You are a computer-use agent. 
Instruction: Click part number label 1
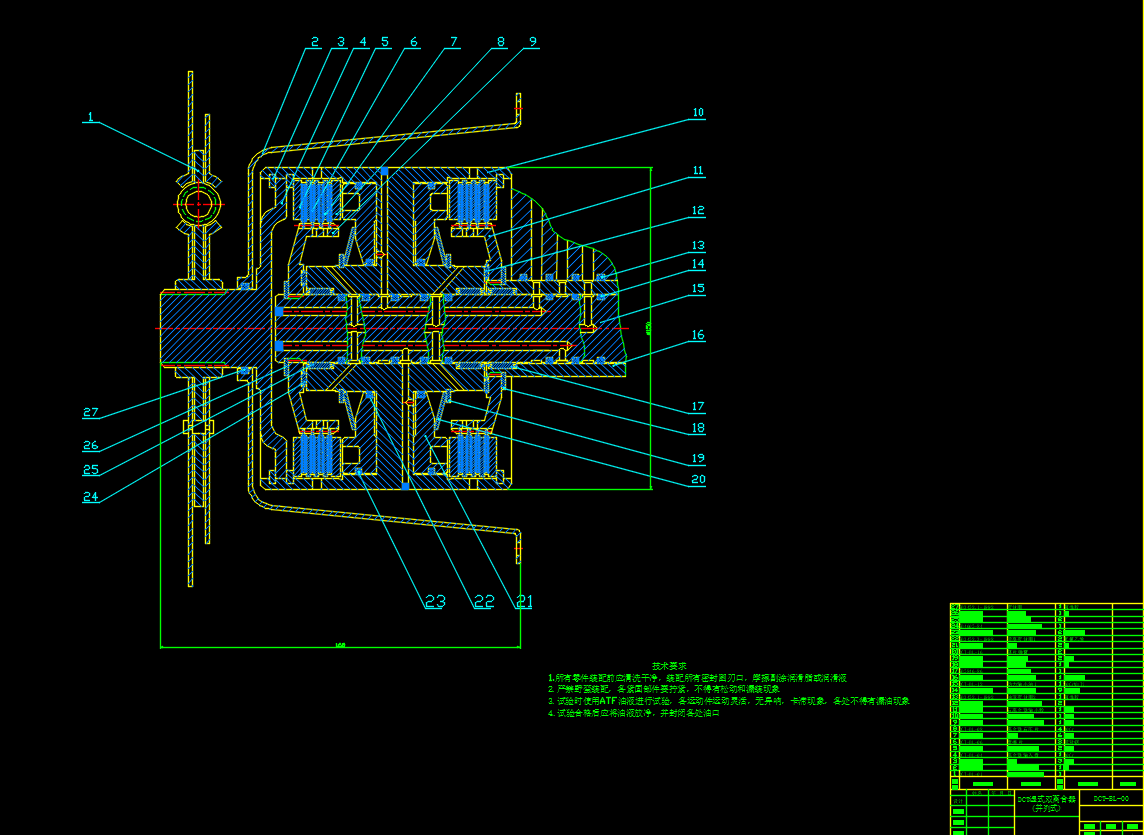90,117
